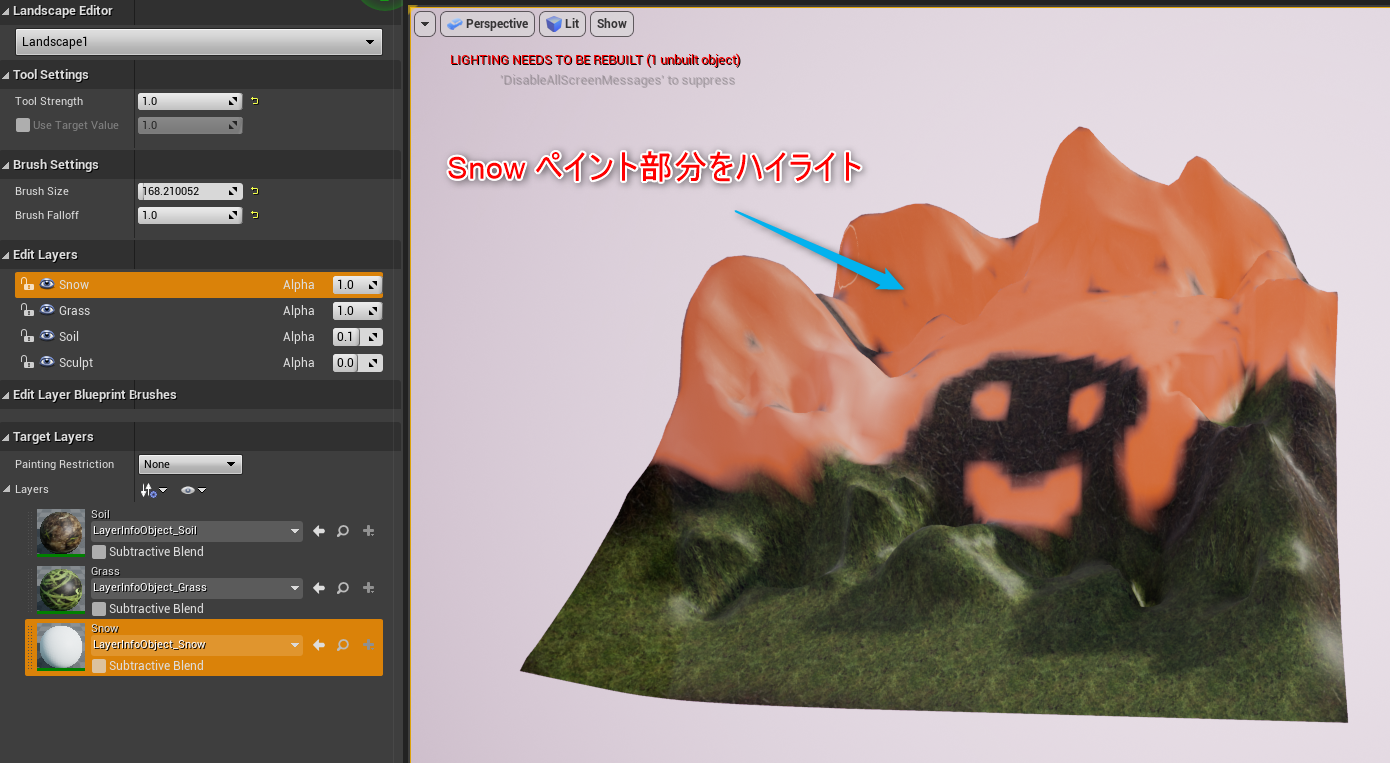Image resolution: width=1390 pixels, height=763 pixels.
Task: Set Snow layer Alpha value
Action: point(357,285)
